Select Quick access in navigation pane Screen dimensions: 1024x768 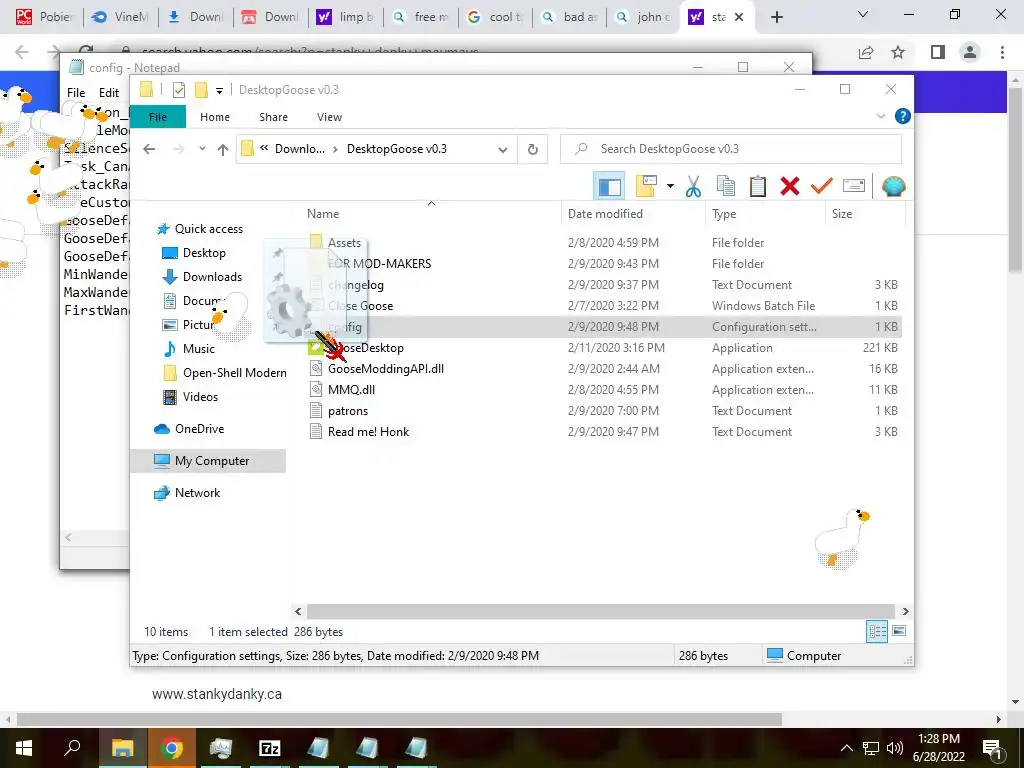tap(208, 229)
